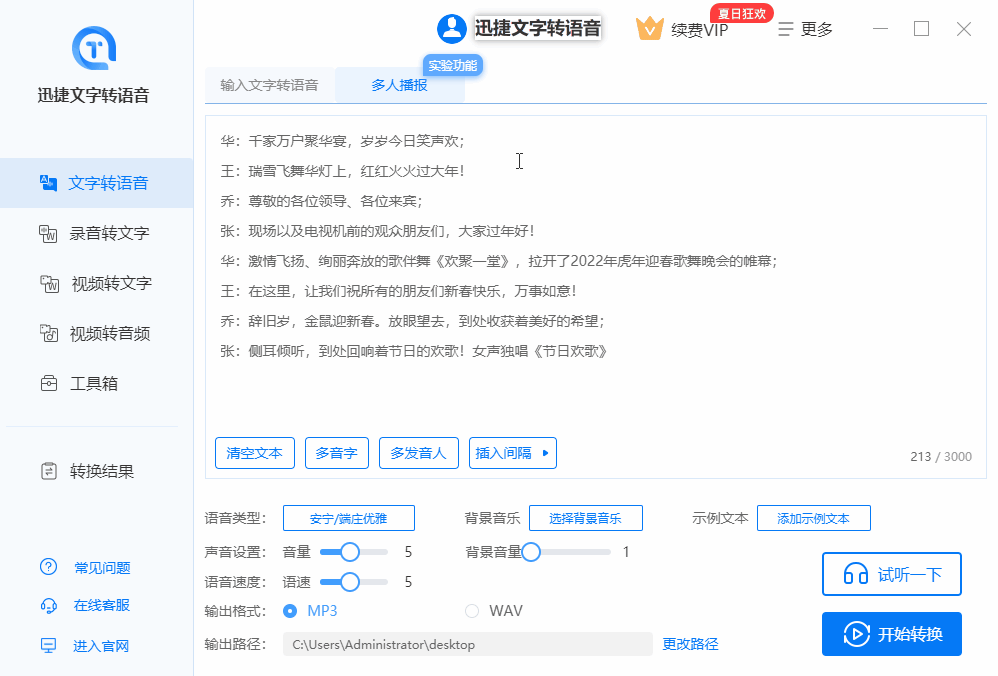
Task: Click the 语速 speed slider handle
Action: [x=349, y=582]
